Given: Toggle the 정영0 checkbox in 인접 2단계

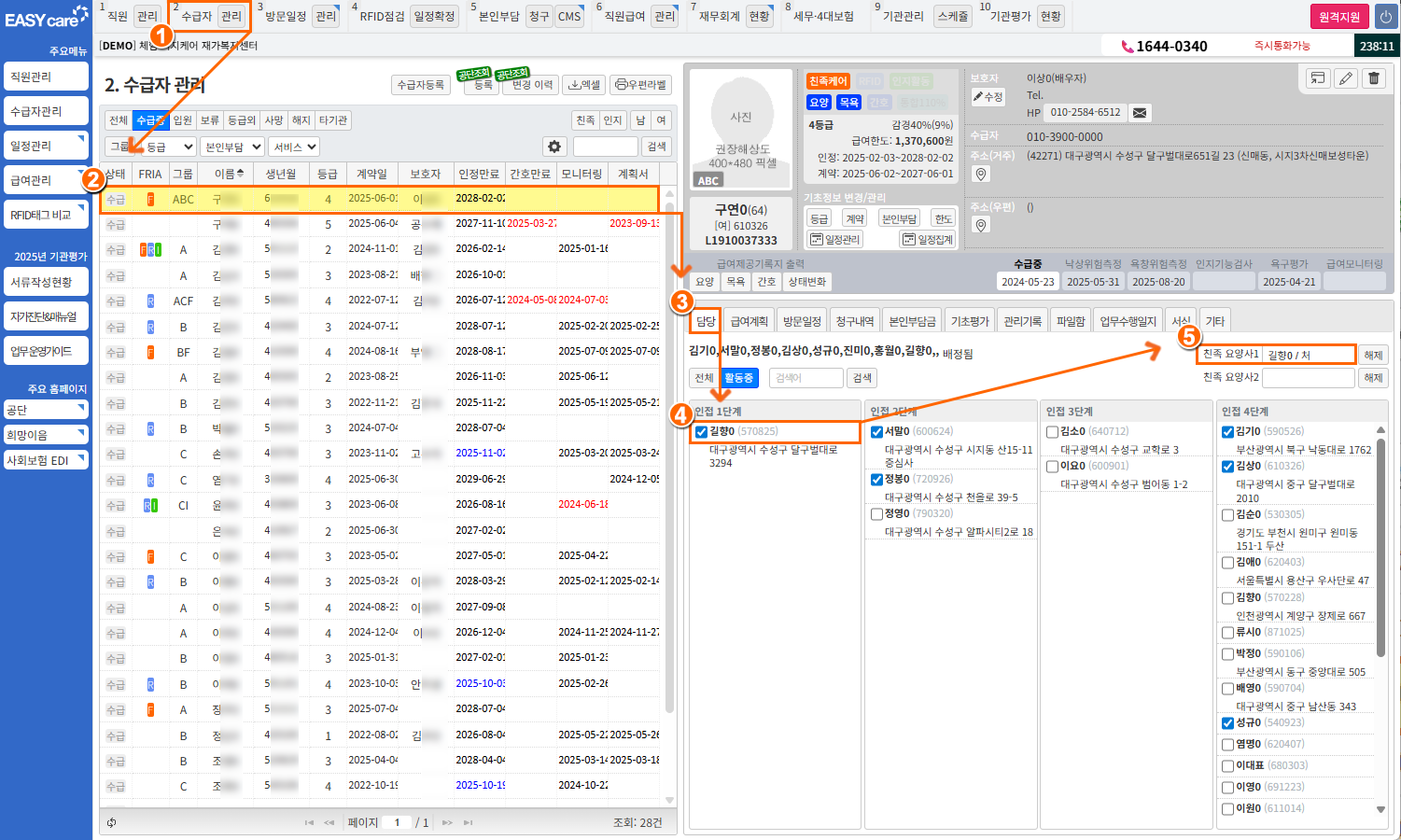Looking at the screenshot, I should [x=876, y=514].
